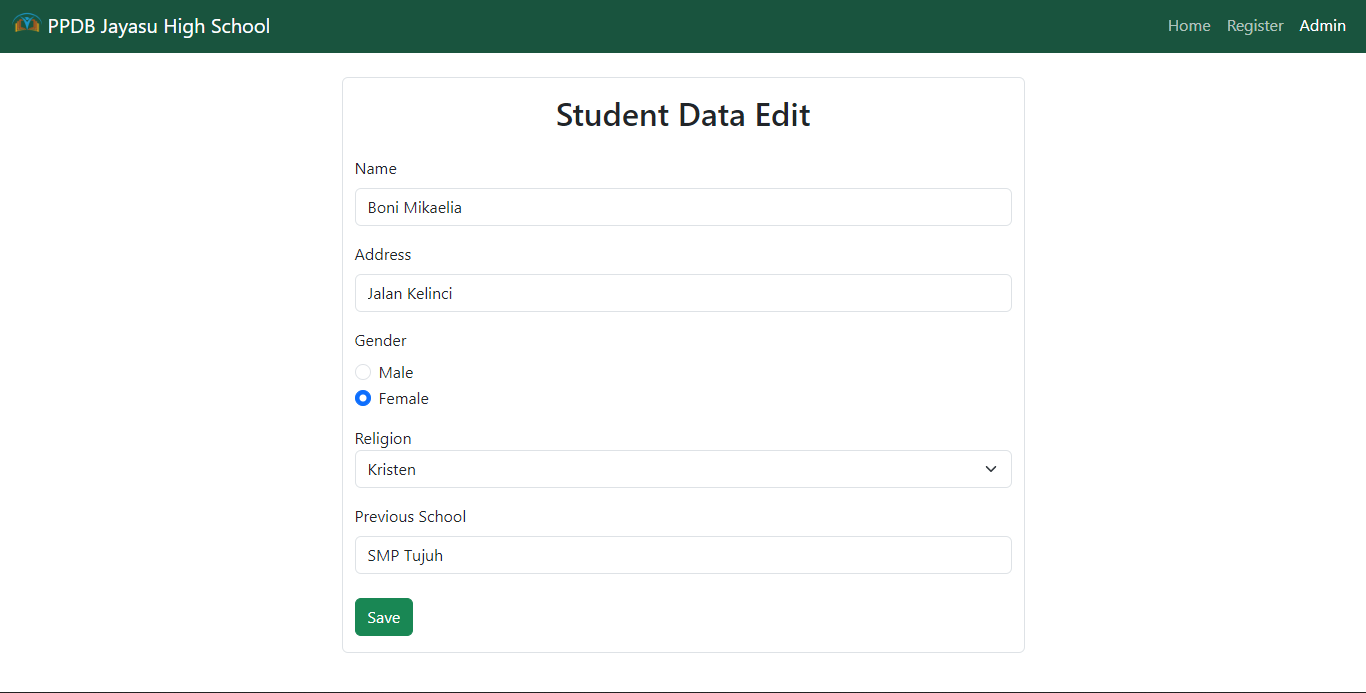Select the Male gender radio button
Viewport: 1366px width, 693px height.
point(363,372)
